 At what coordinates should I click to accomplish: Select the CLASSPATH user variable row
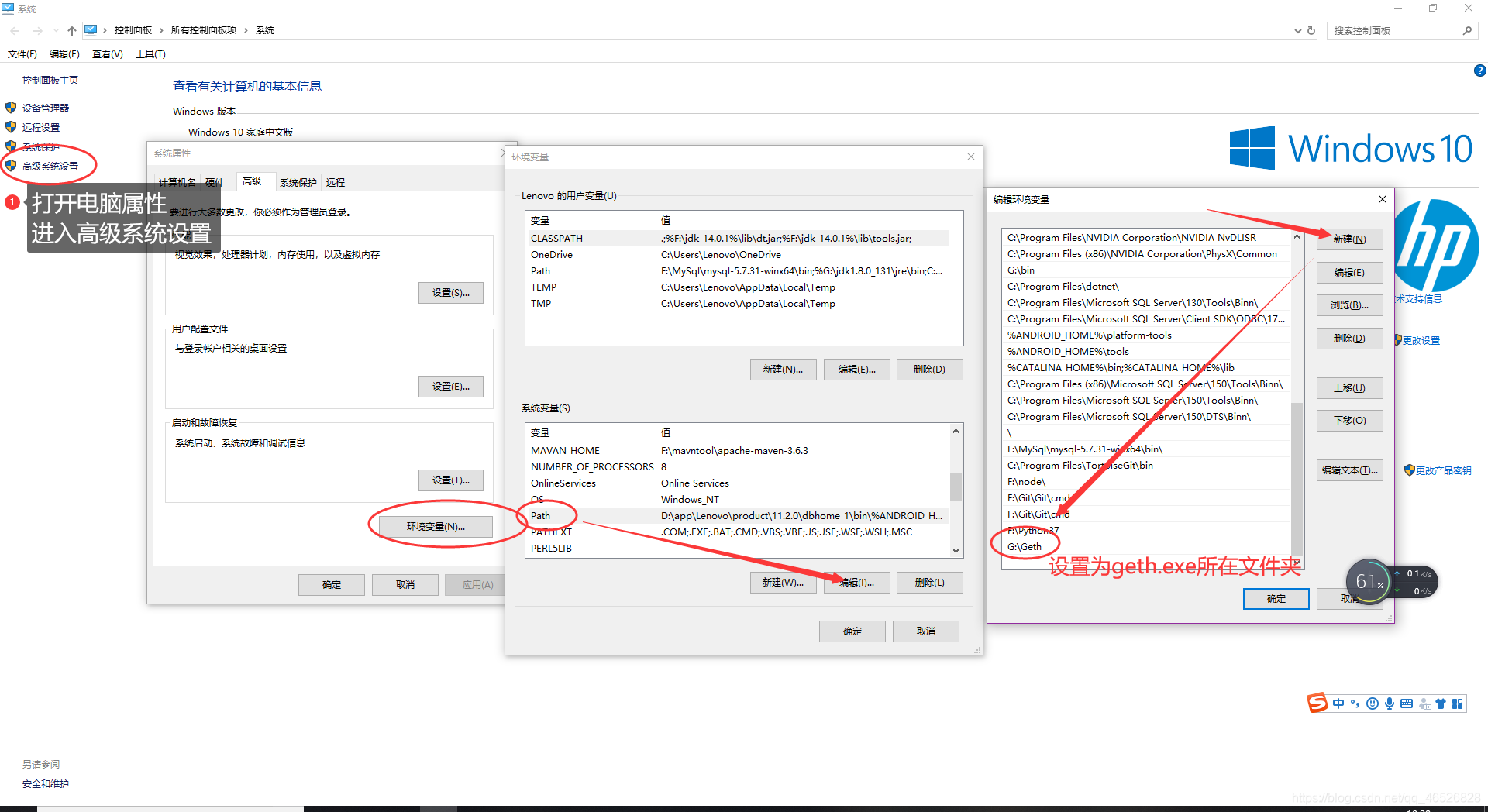(738, 239)
